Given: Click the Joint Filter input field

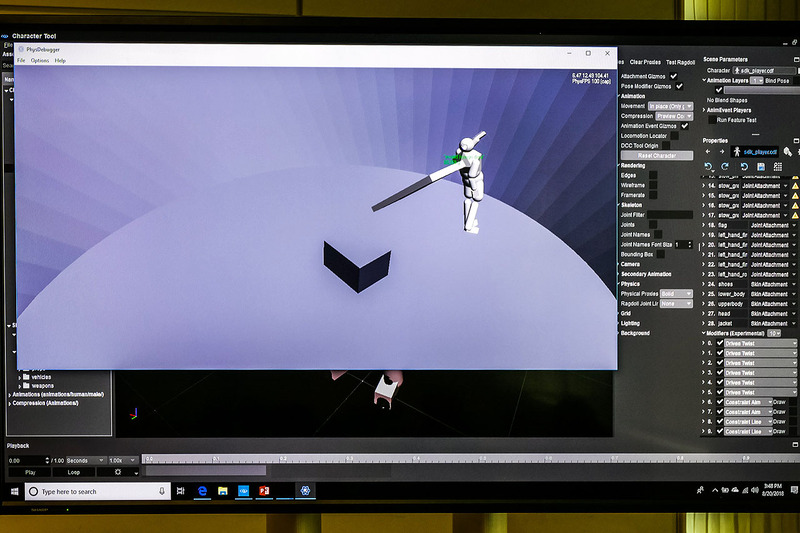Looking at the screenshot, I should (x=670, y=215).
